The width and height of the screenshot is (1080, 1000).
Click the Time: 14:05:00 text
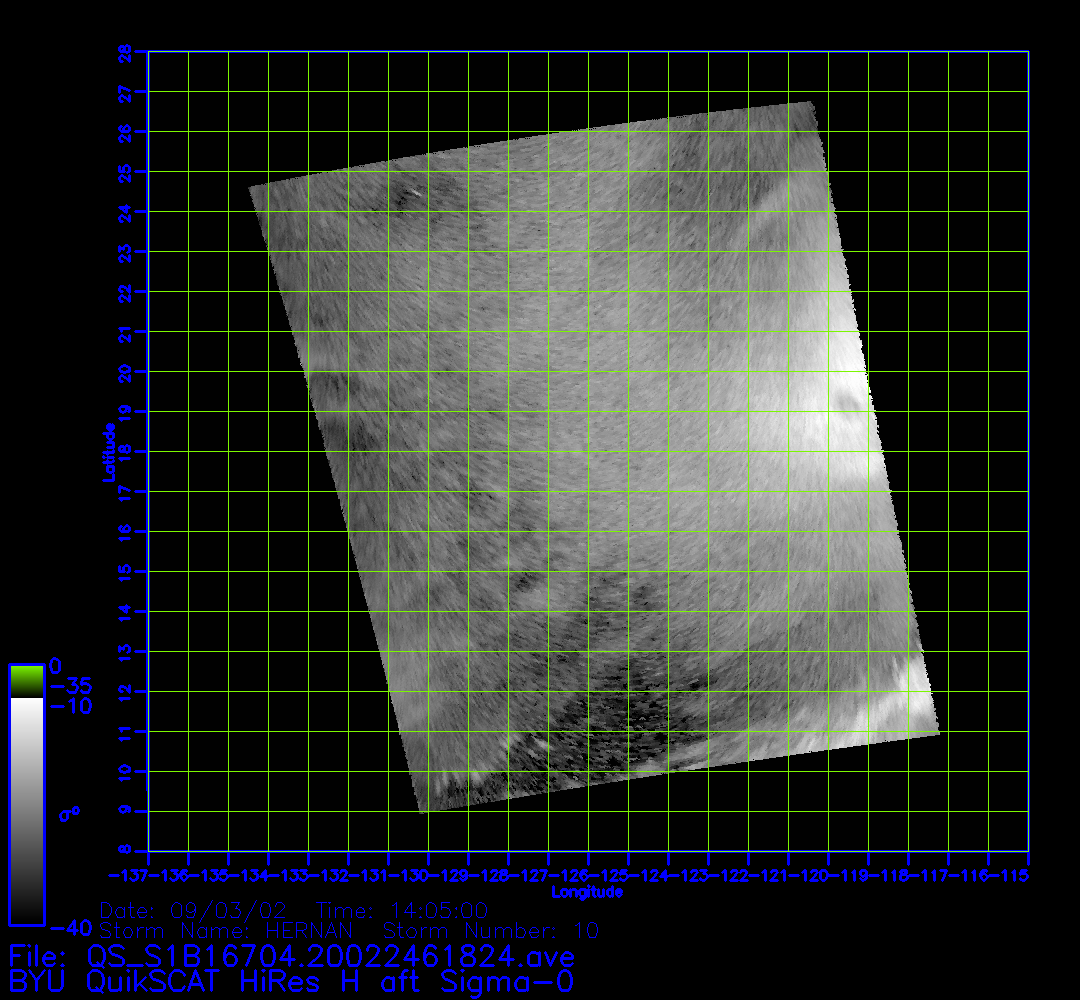[x=402, y=911]
